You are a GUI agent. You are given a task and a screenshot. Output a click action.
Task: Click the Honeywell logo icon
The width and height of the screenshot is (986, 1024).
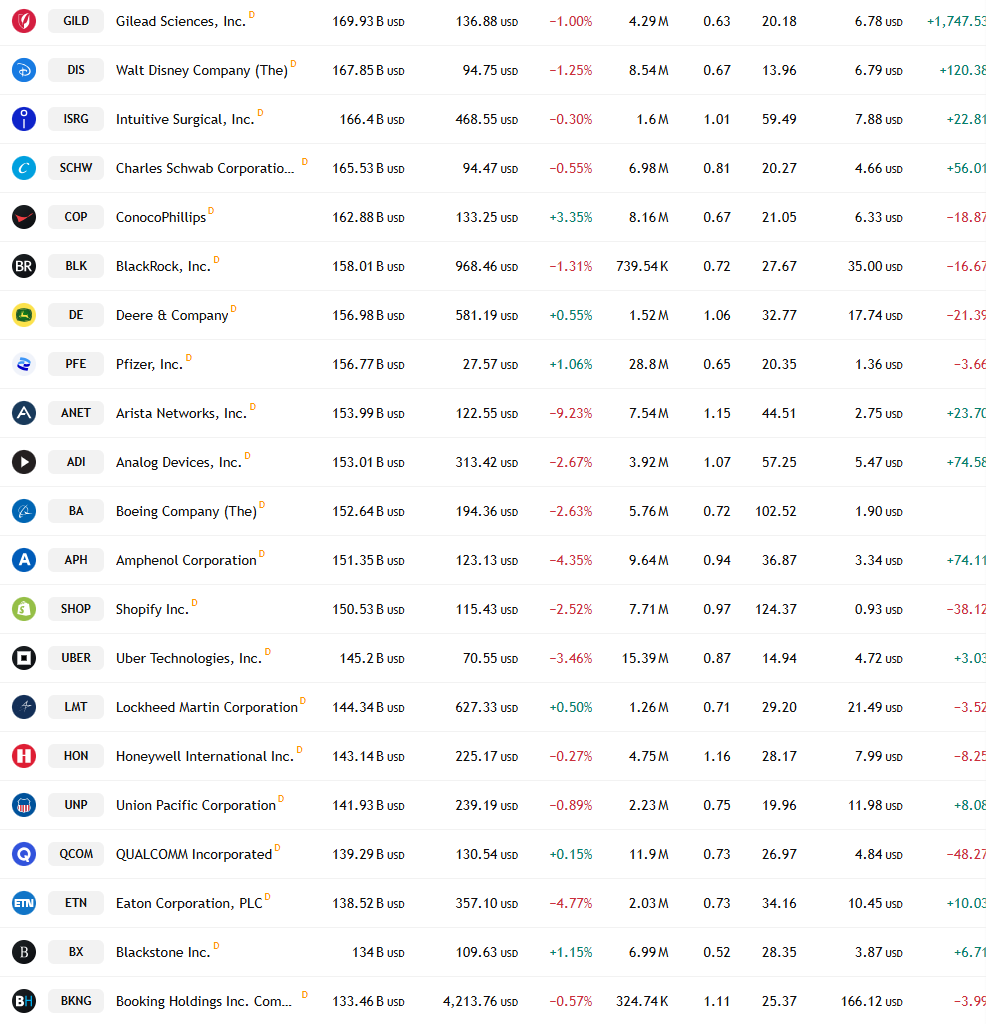pos(24,756)
